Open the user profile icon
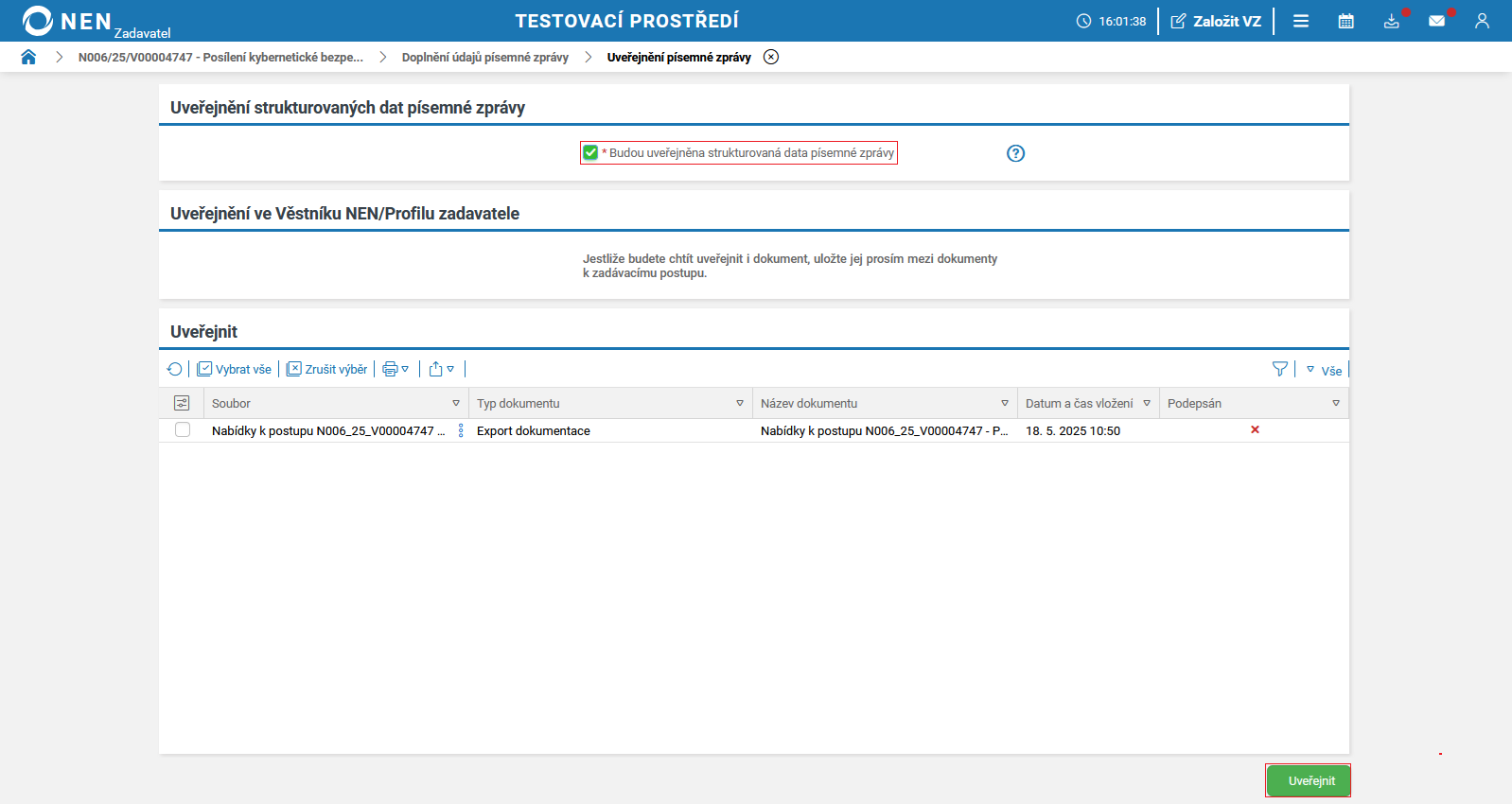This screenshot has width=1512, height=804. tap(1482, 21)
